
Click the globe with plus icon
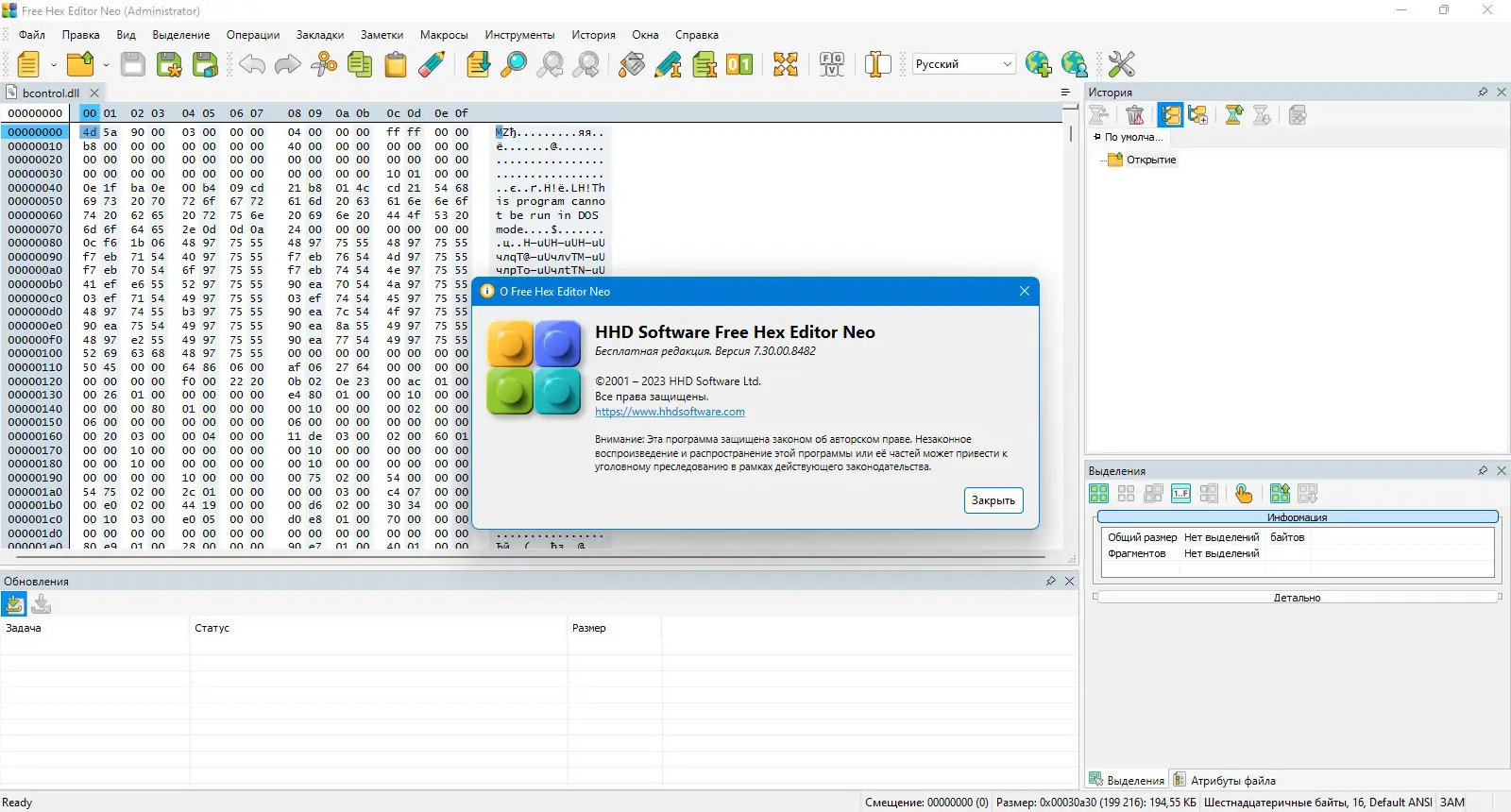(x=1039, y=64)
